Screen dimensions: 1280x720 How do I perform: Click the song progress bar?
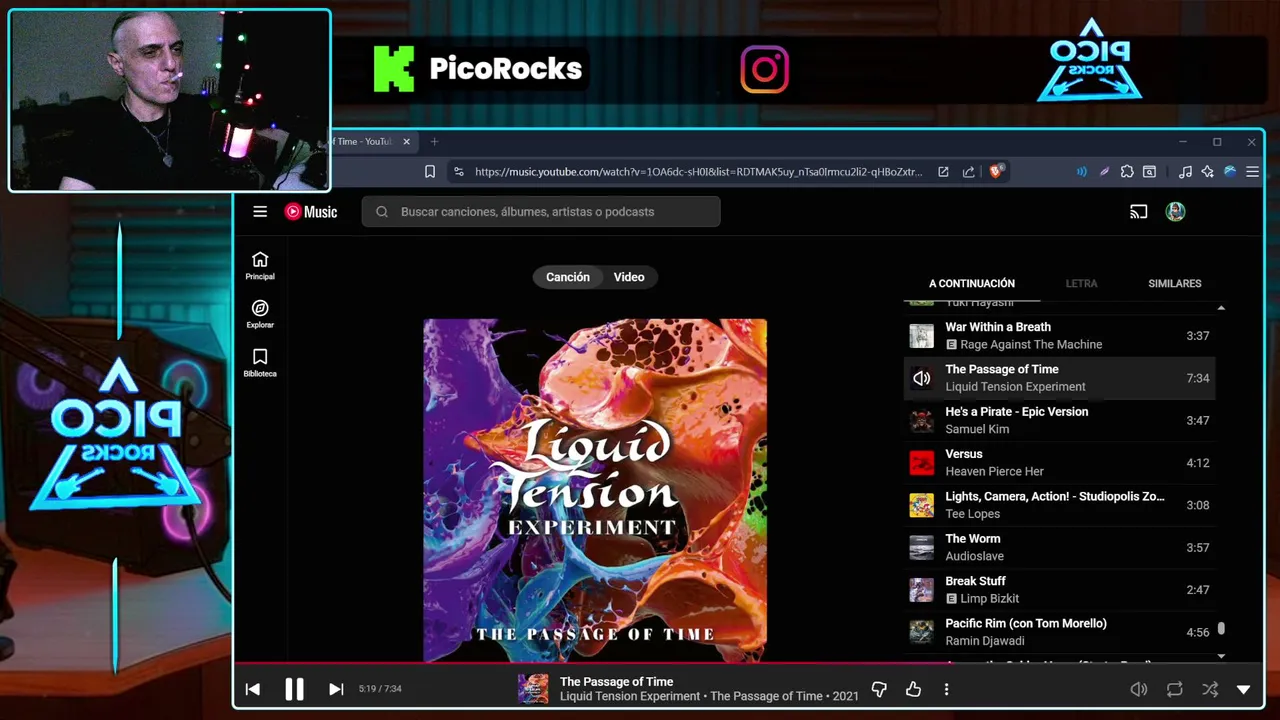coord(748,663)
